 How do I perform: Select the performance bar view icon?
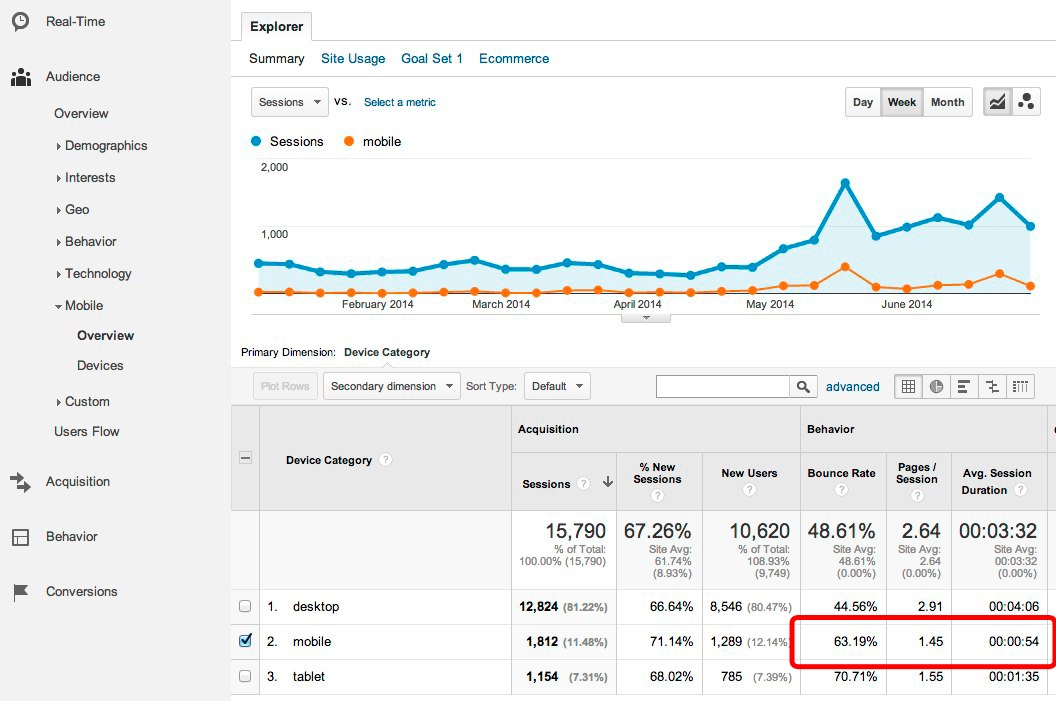click(964, 386)
